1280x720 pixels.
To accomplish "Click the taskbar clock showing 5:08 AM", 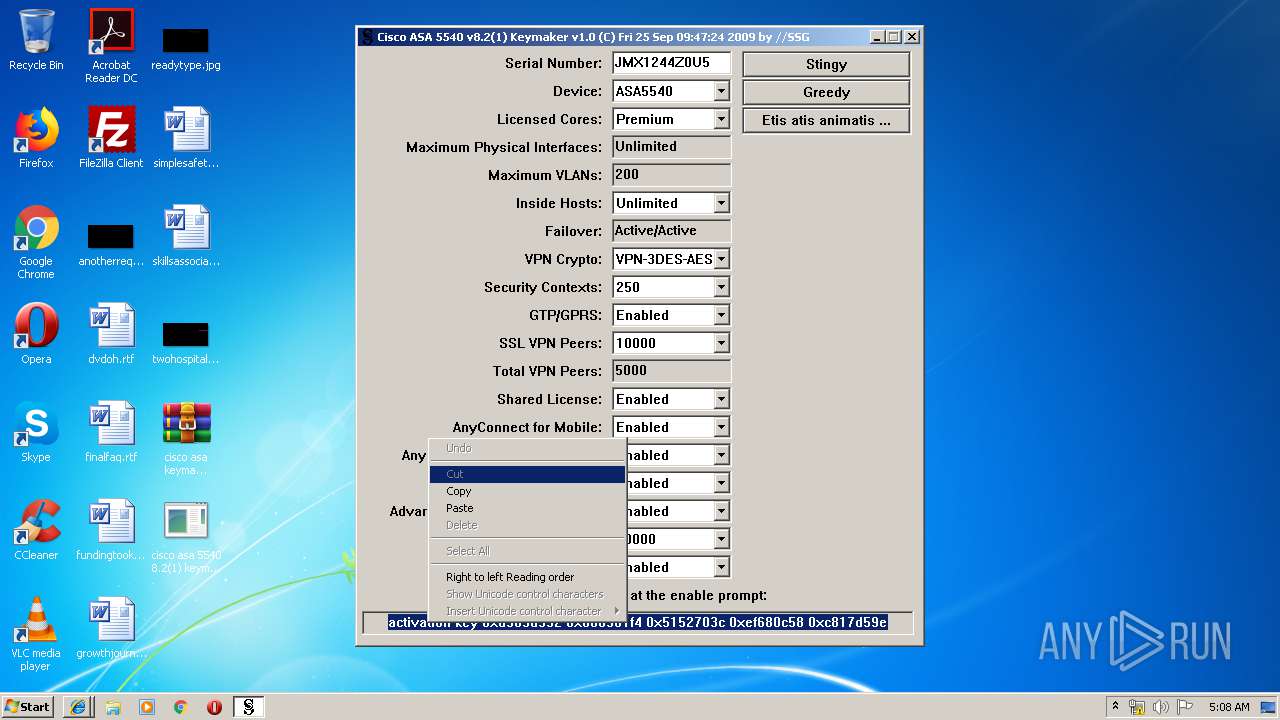I will coord(1229,707).
